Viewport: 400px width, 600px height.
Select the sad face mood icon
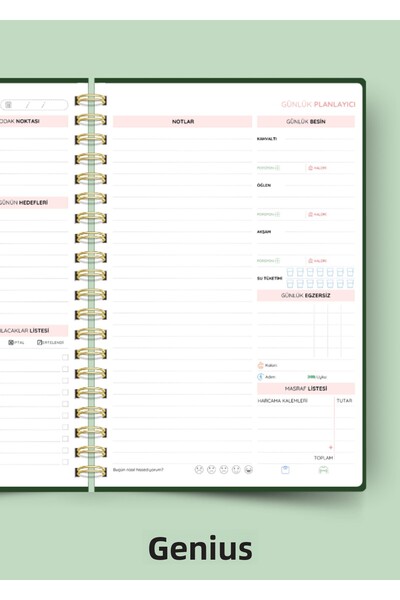point(211,470)
